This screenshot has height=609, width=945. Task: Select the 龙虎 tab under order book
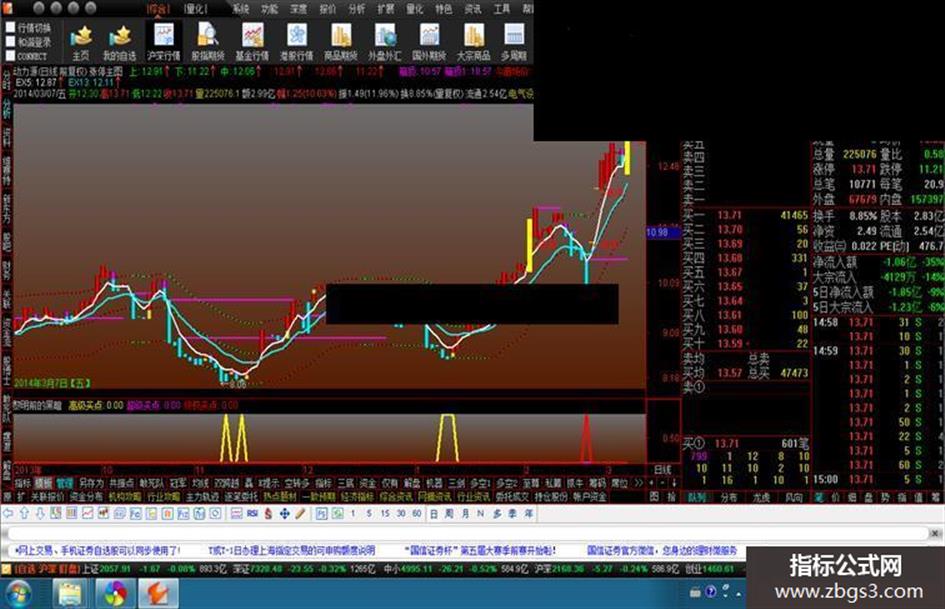[762, 497]
